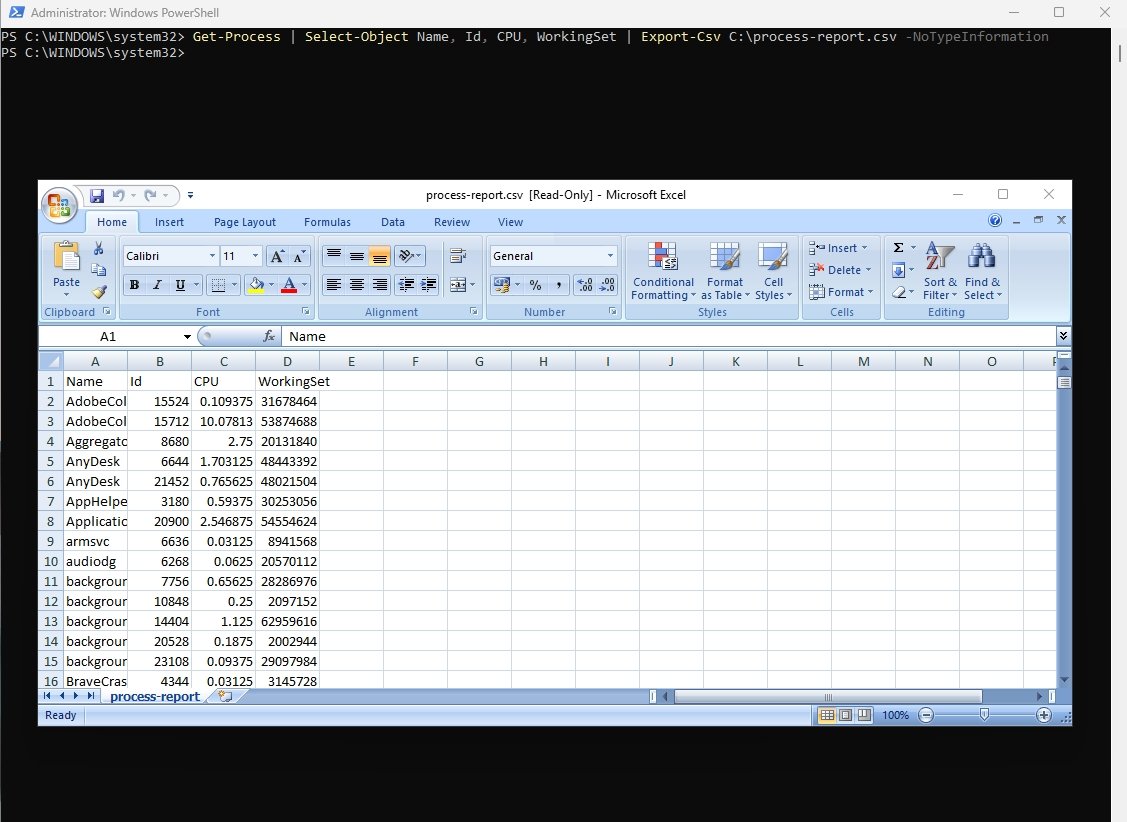Decrease font size with Shrink Font
The height and width of the screenshot is (822, 1127).
(x=299, y=256)
